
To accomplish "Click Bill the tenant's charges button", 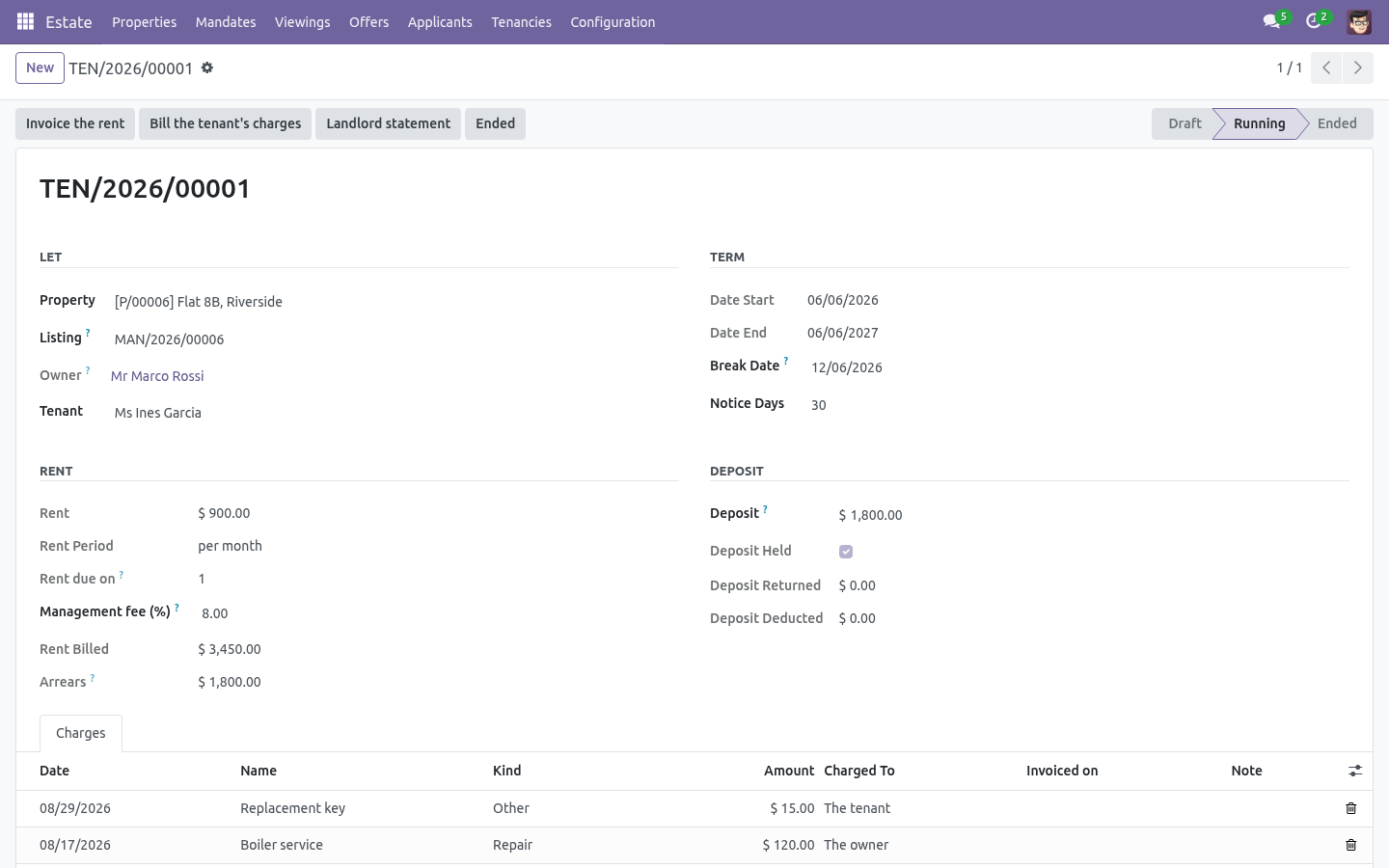I will (x=225, y=123).
